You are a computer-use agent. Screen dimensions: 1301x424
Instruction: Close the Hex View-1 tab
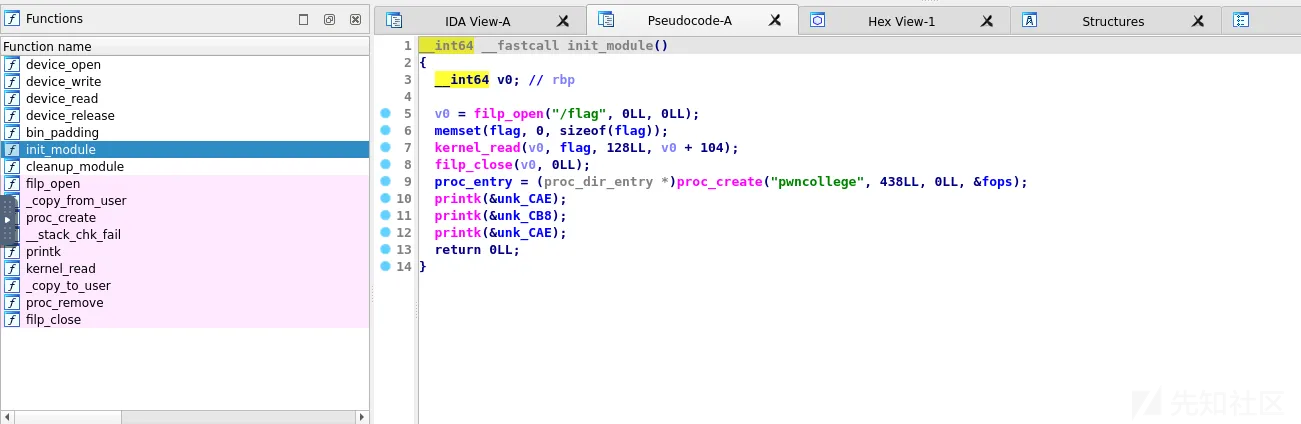[x=988, y=21]
